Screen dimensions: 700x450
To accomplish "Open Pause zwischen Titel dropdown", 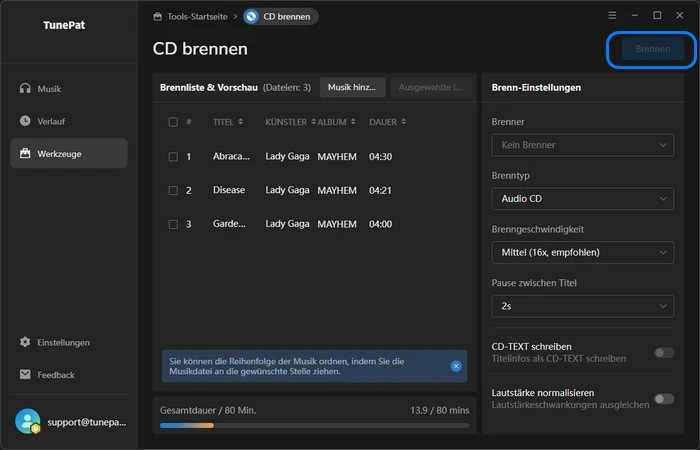I will (x=583, y=306).
